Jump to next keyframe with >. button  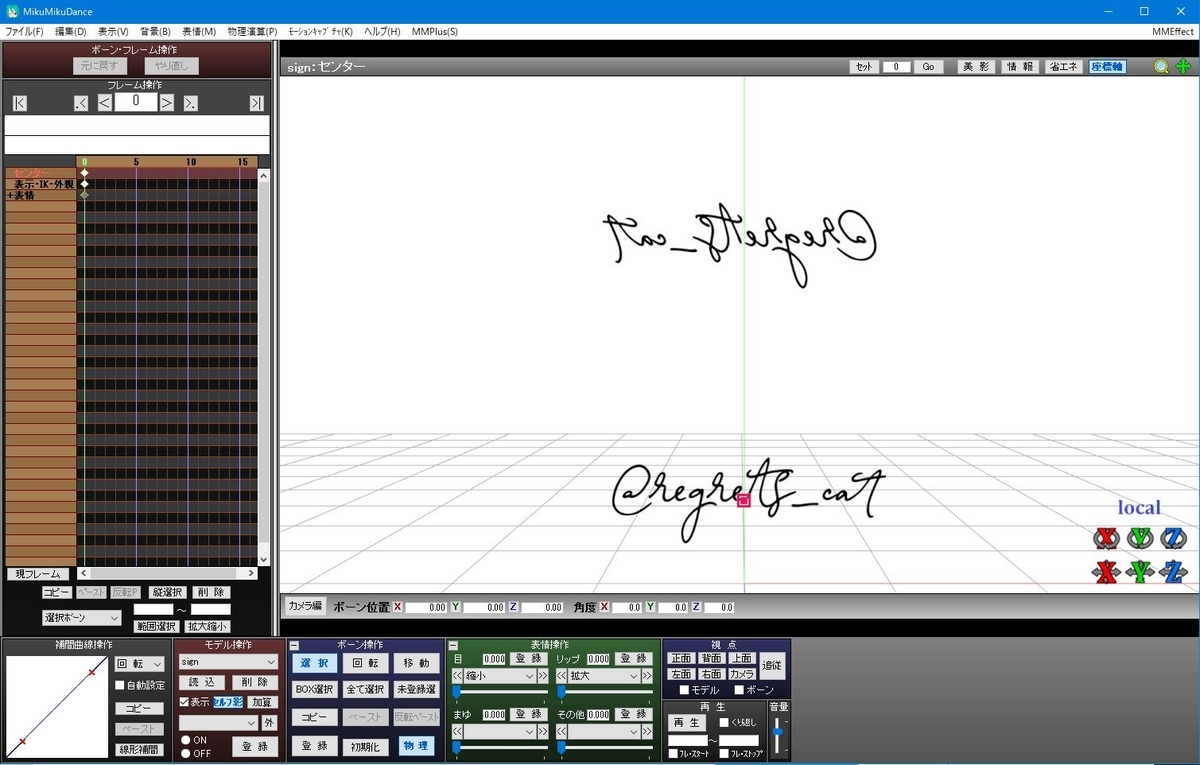pos(190,102)
